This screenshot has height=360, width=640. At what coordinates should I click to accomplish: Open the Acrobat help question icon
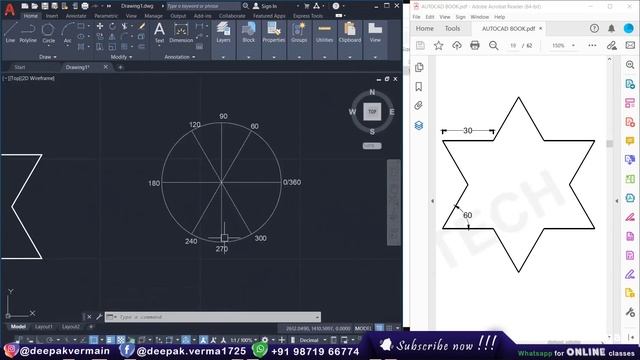click(x=594, y=28)
